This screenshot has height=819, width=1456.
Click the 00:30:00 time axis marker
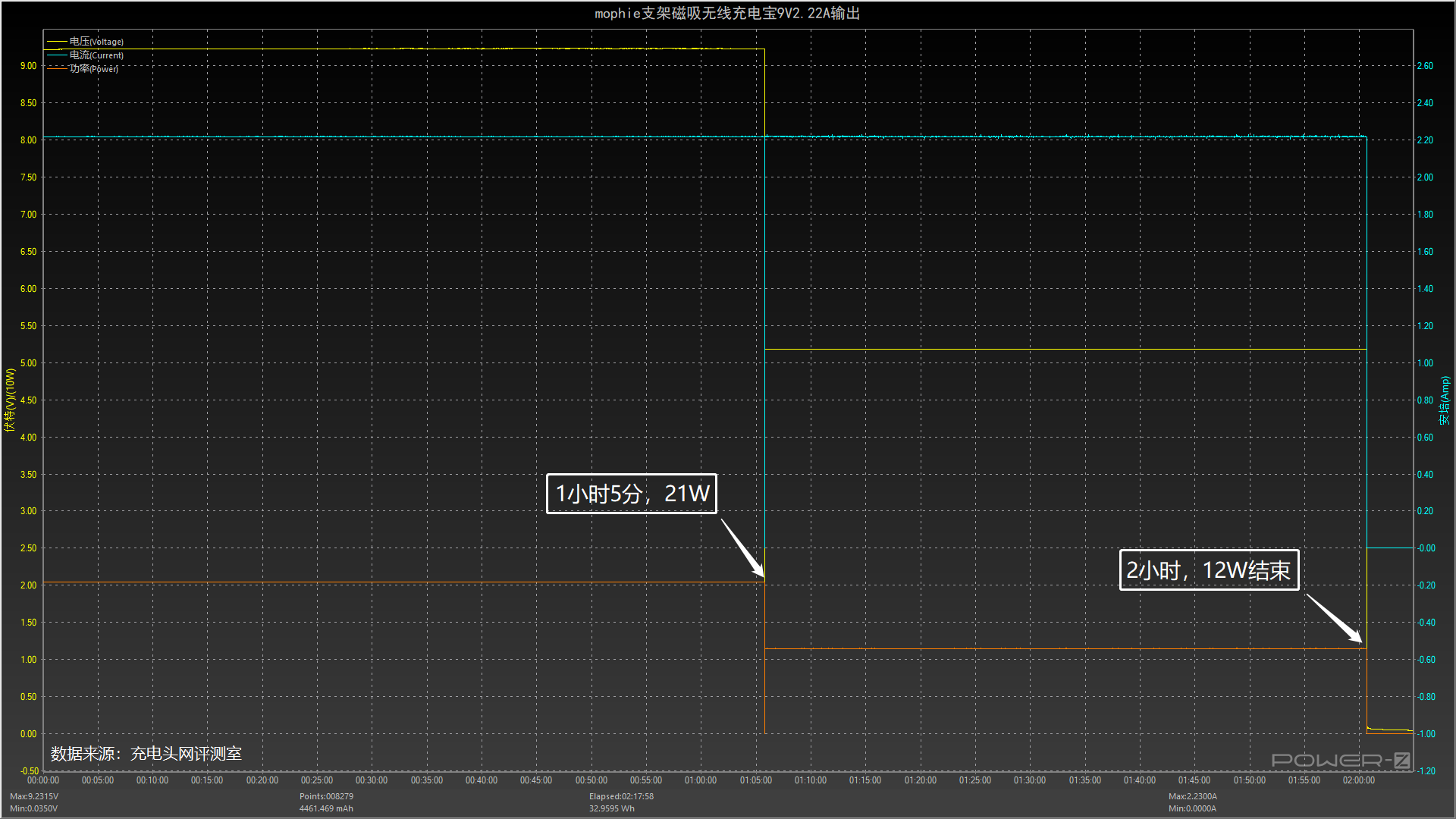tap(372, 780)
